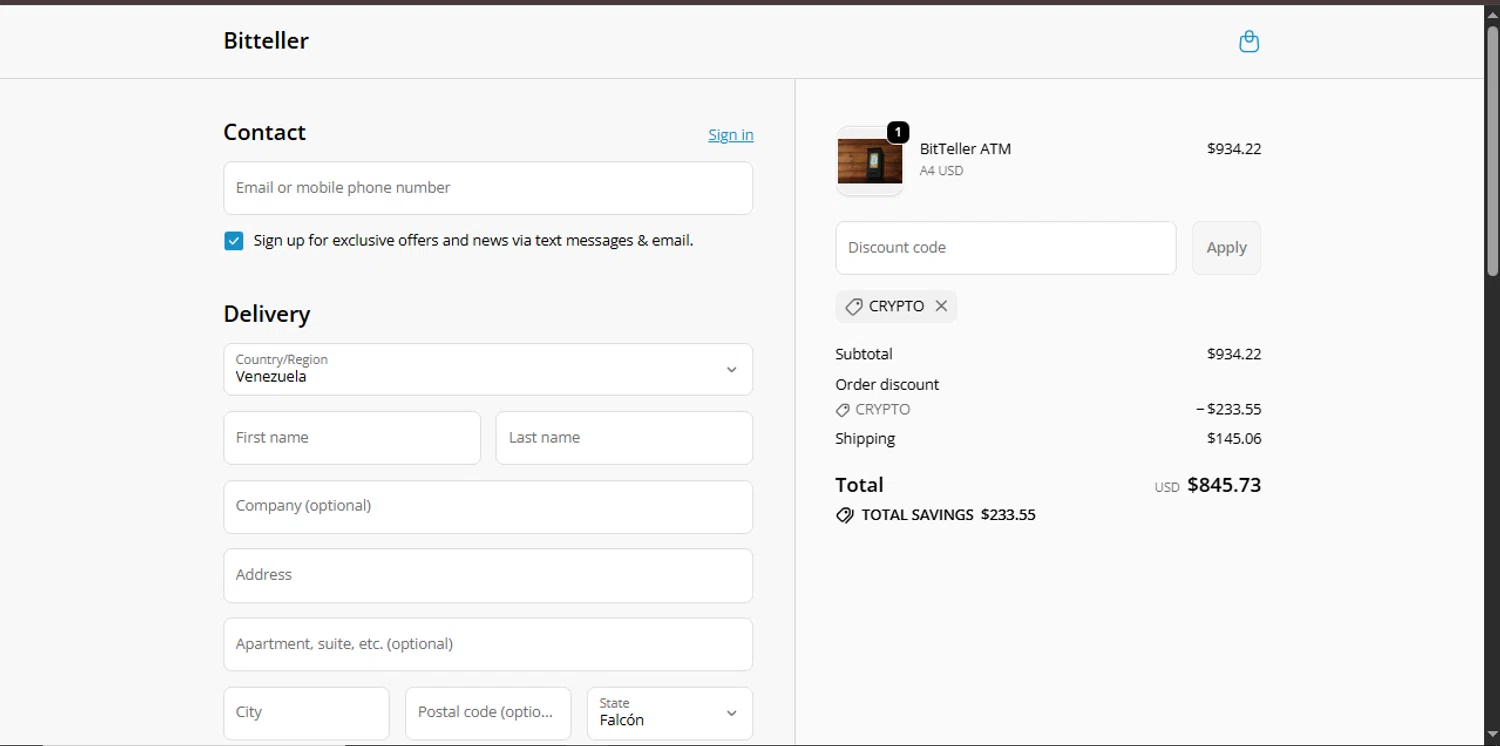Click the sign-up offers checkbox label text
1500x746 pixels.
pos(473,241)
